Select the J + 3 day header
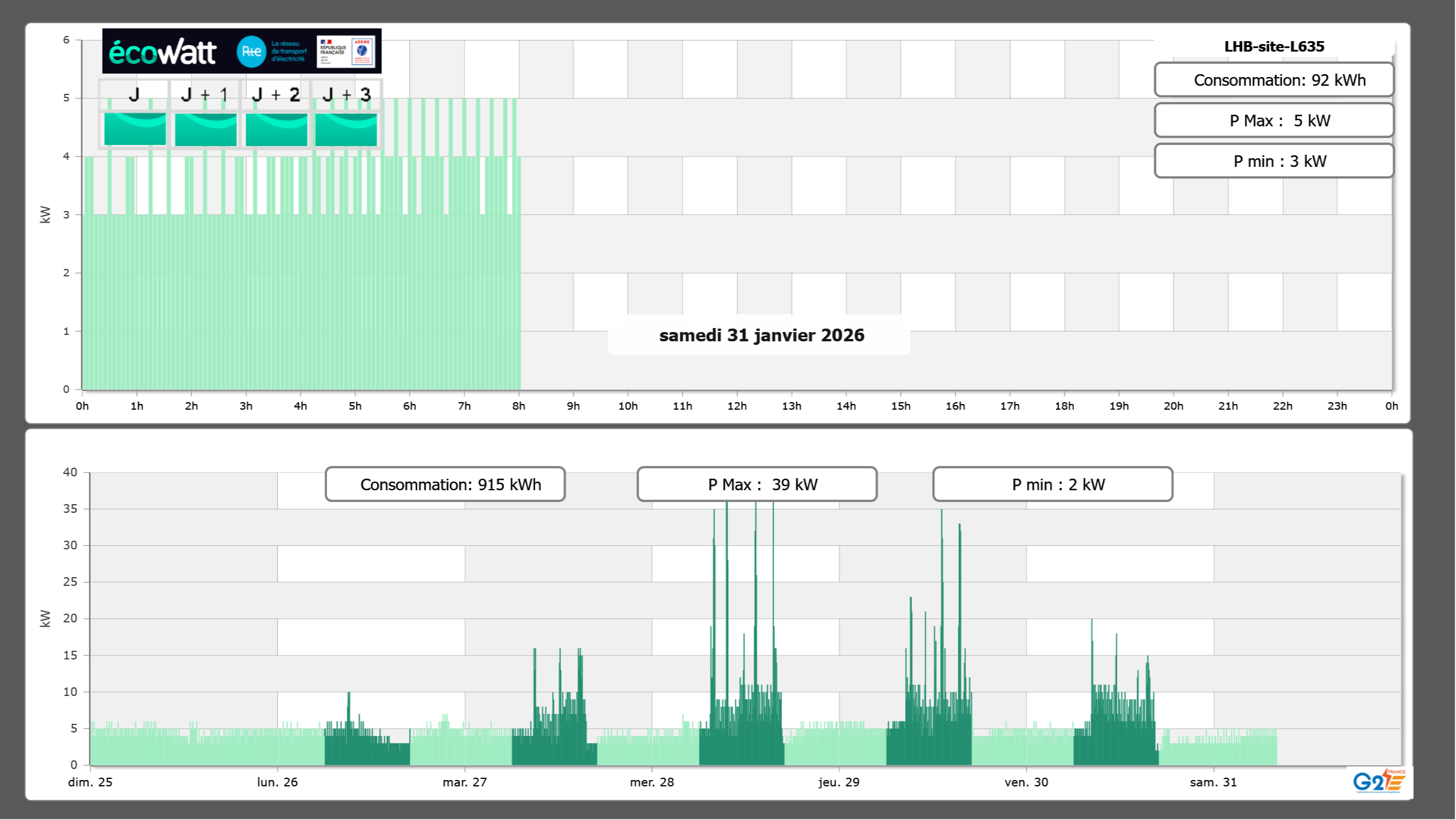 [x=346, y=94]
